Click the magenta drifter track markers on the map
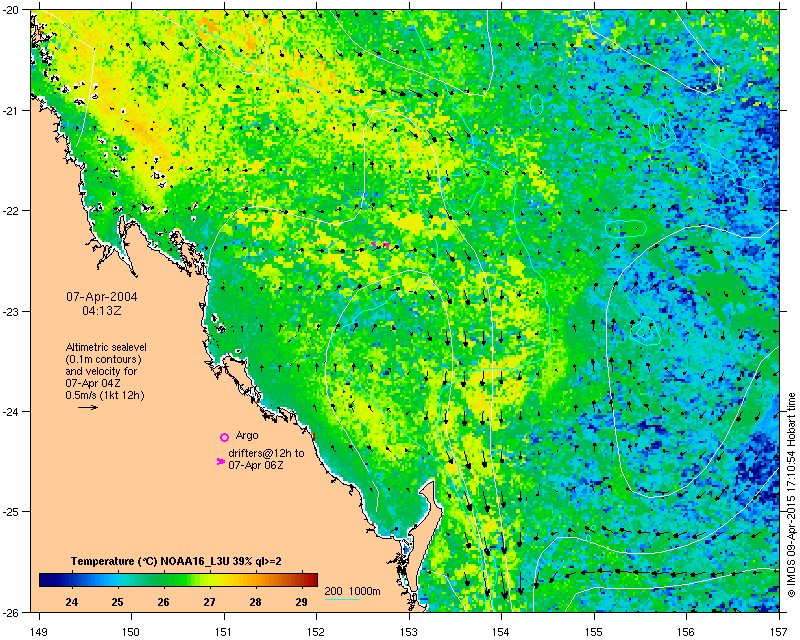Image resolution: width=800 pixels, height=640 pixels. click(x=376, y=243)
